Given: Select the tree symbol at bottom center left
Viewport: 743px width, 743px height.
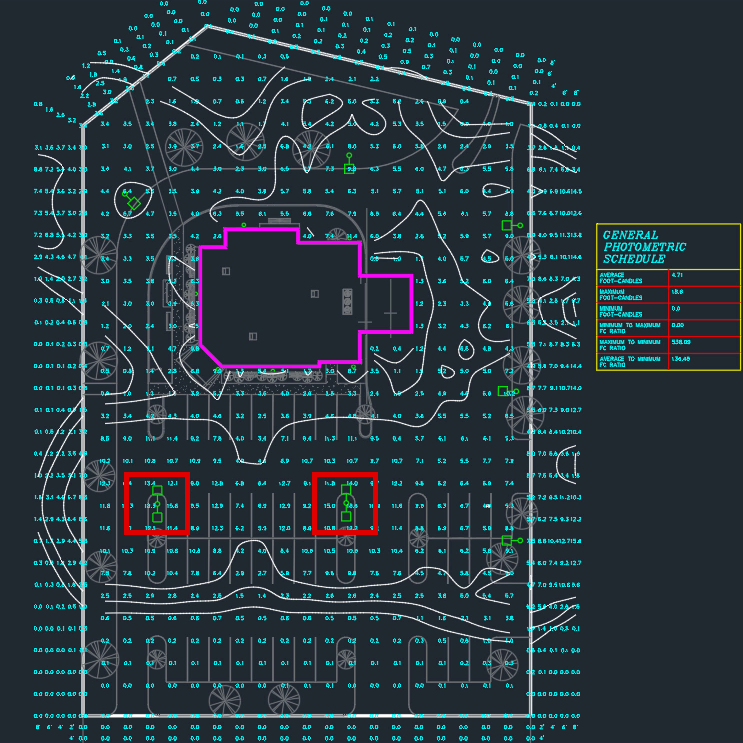Looking at the screenshot, I should point(225,700).
